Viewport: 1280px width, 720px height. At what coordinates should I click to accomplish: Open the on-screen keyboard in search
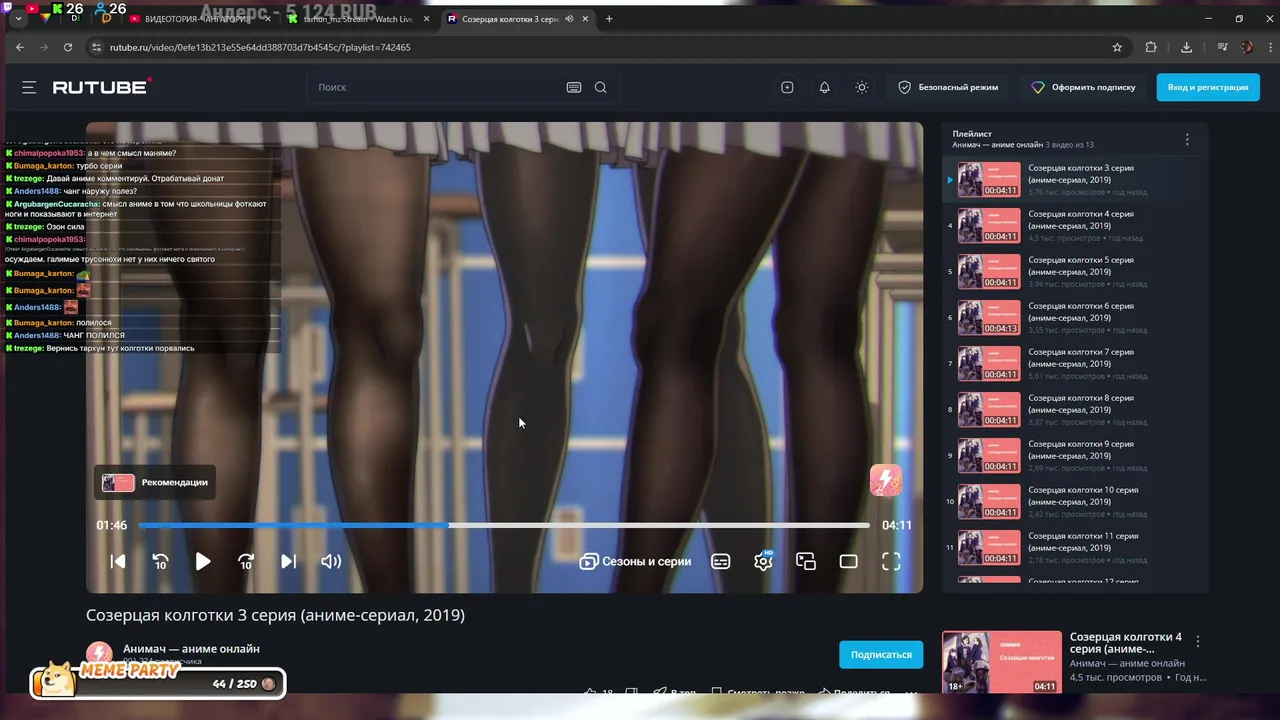pos(574,87)
